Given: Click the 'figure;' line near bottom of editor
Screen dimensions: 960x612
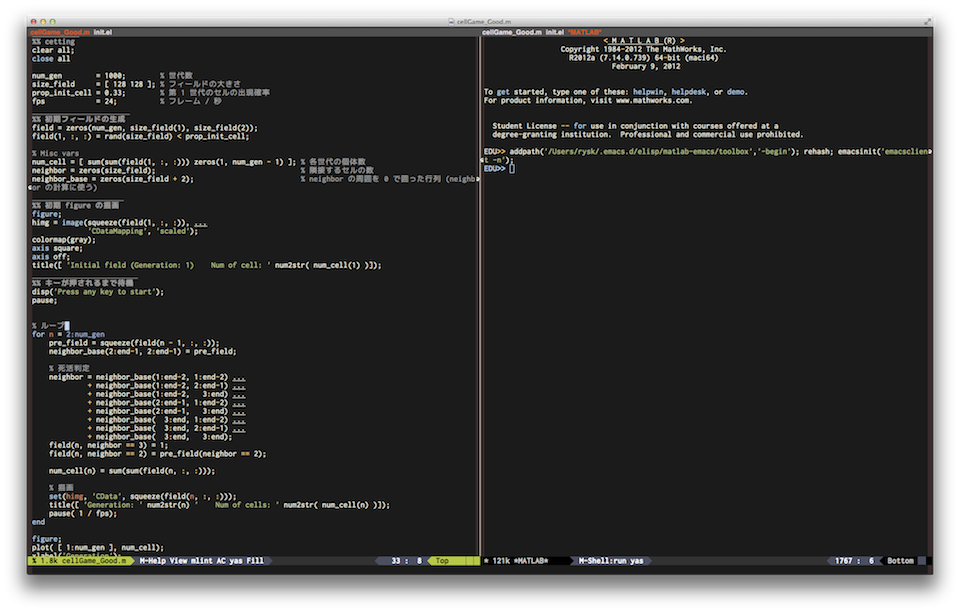Looking at the screenshot, I should click(47, 539).
